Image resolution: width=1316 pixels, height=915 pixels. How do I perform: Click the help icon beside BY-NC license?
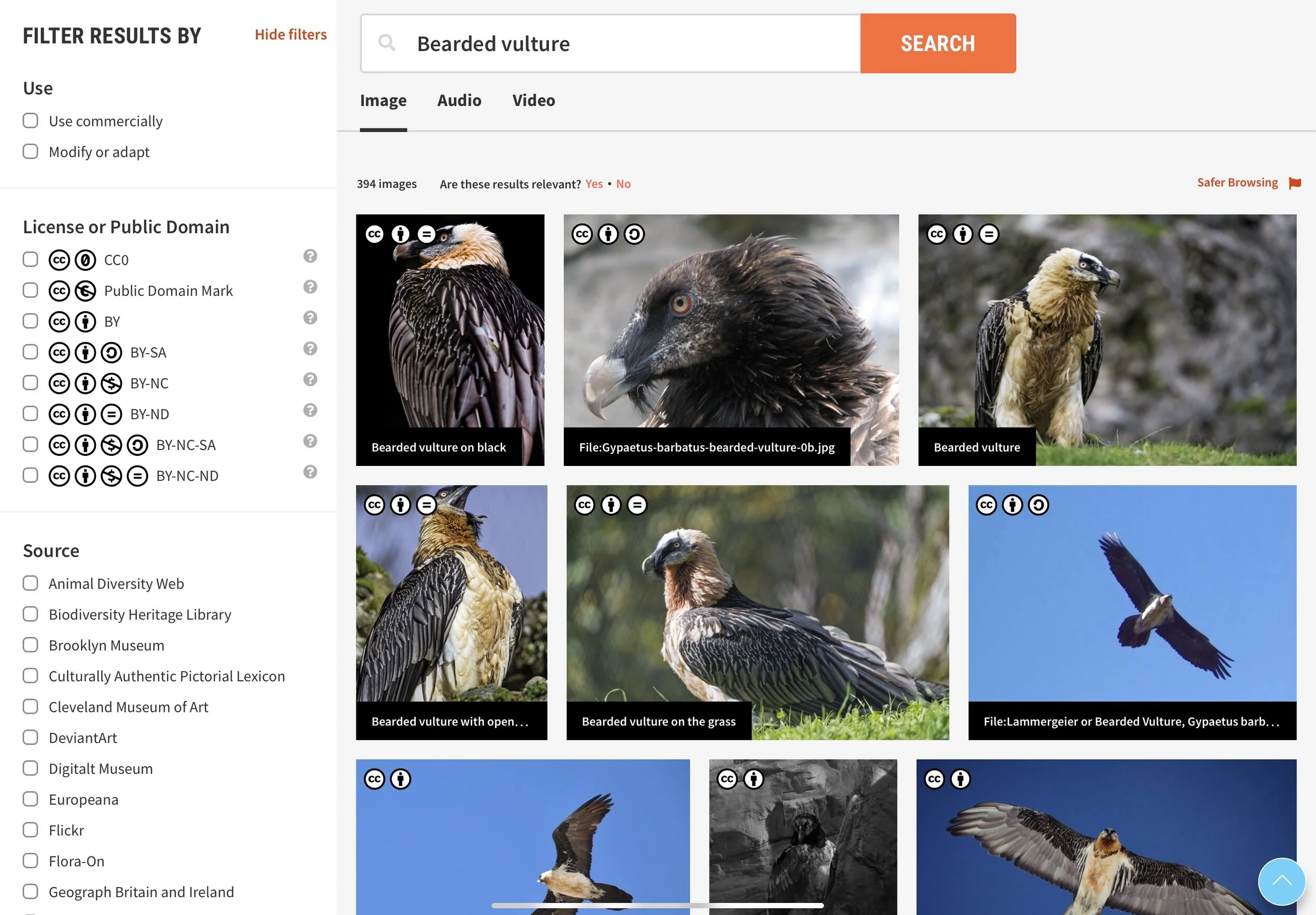(310, 380)
